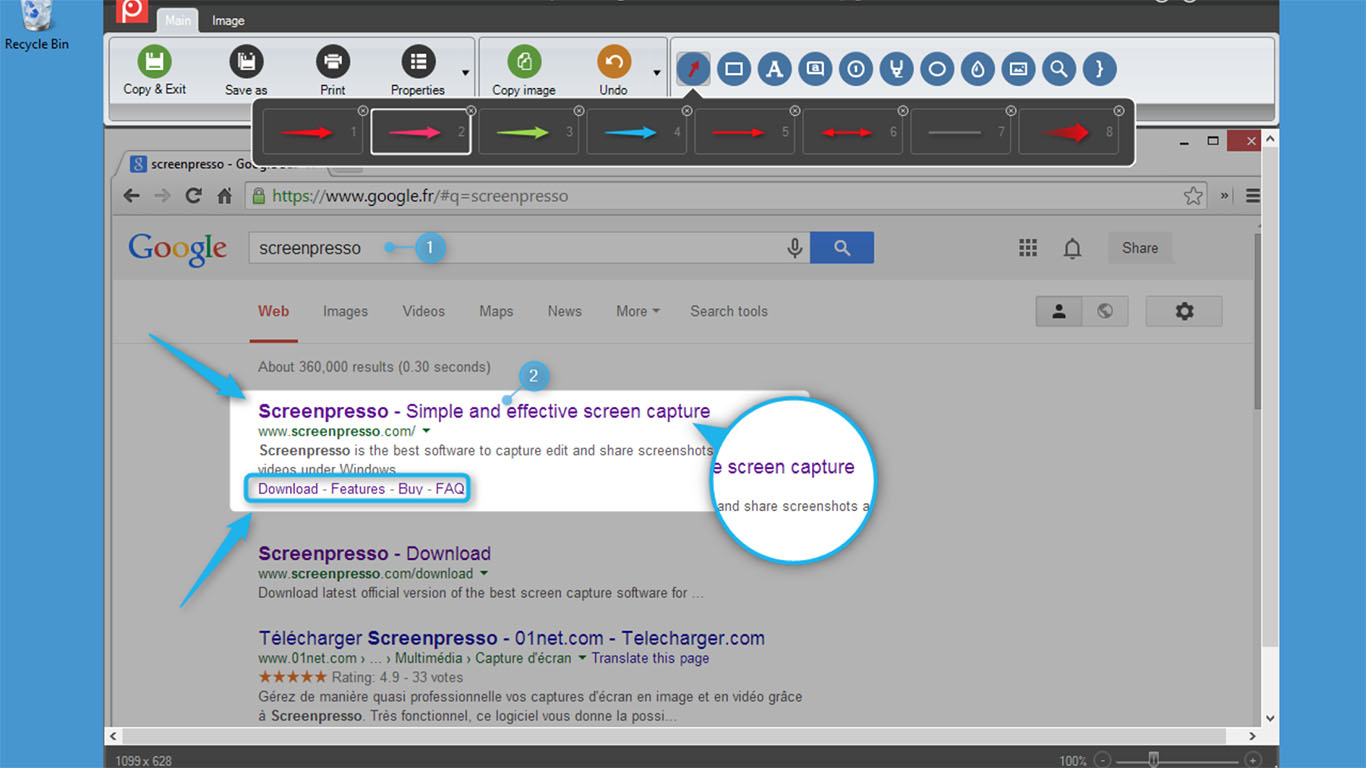Choose thin red arrow preset 5

pyautogui.click(x=745, y=131)
